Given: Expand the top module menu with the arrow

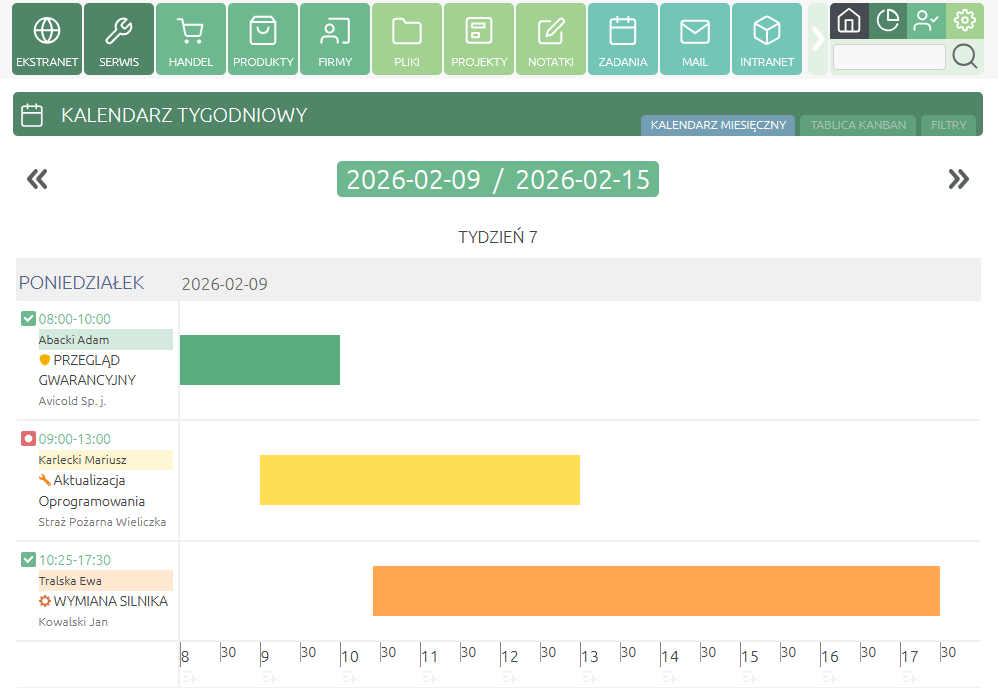Looking at the screenshot, I should tap(817, 39).
